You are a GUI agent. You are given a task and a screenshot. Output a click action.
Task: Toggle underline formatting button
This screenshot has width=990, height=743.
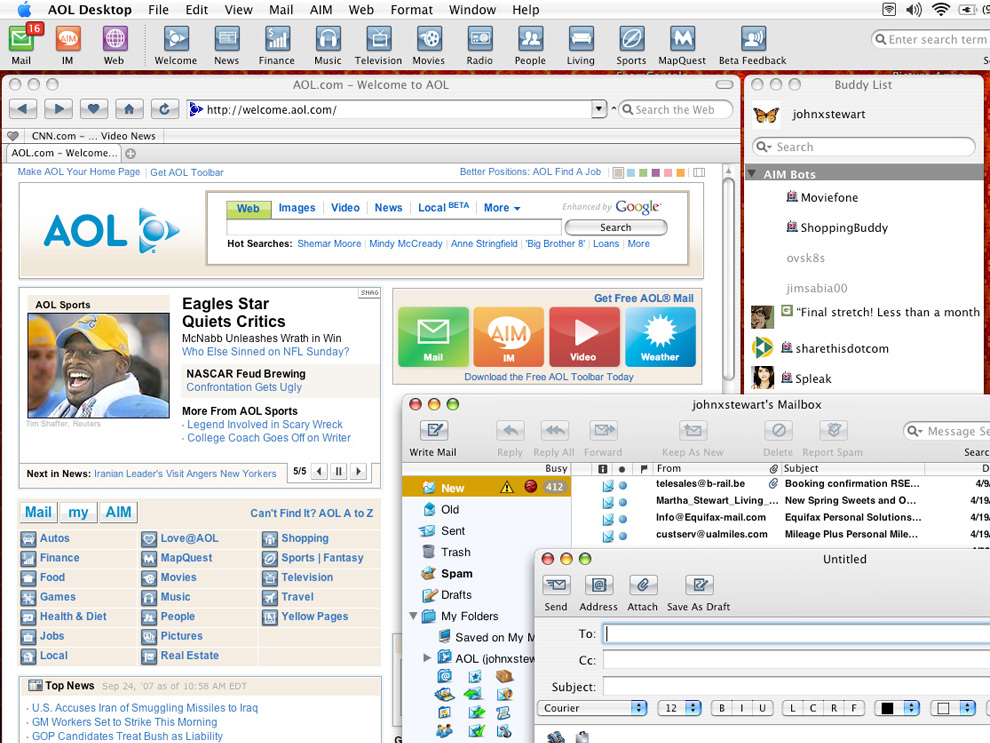762,708
